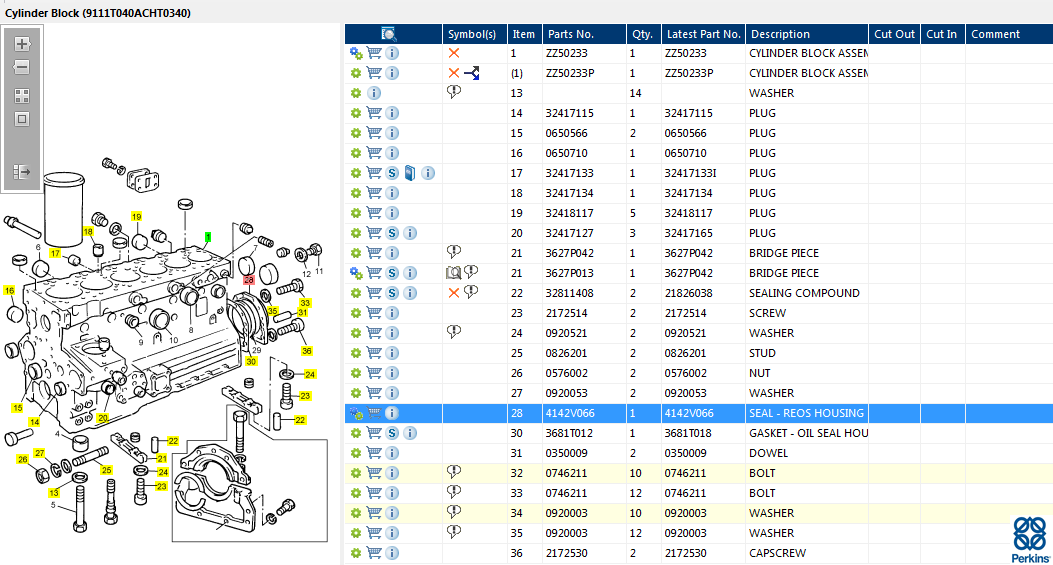
Task: Click the Cut In column header
Action: coord(943,34)
